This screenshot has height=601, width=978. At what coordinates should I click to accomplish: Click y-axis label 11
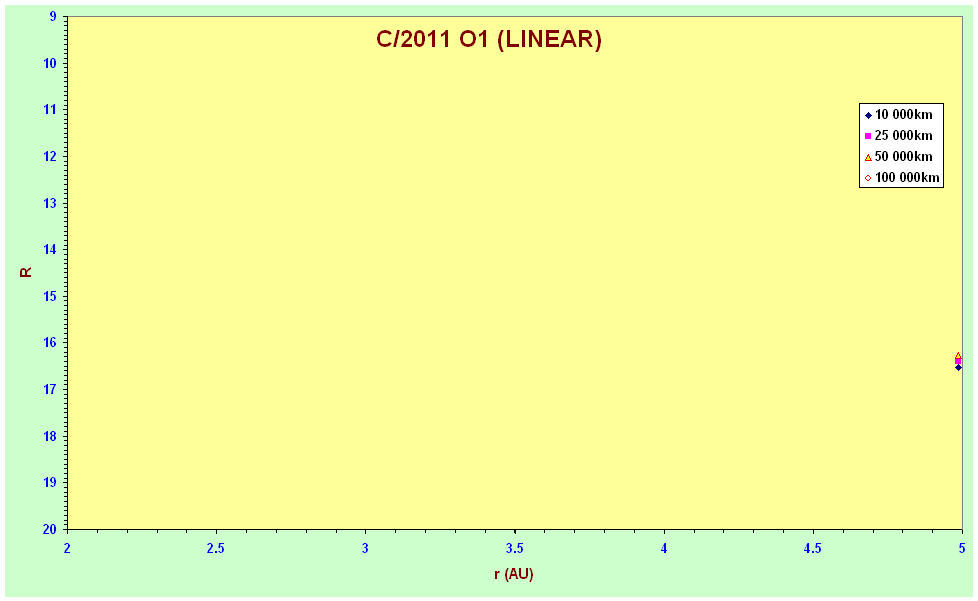50,110
